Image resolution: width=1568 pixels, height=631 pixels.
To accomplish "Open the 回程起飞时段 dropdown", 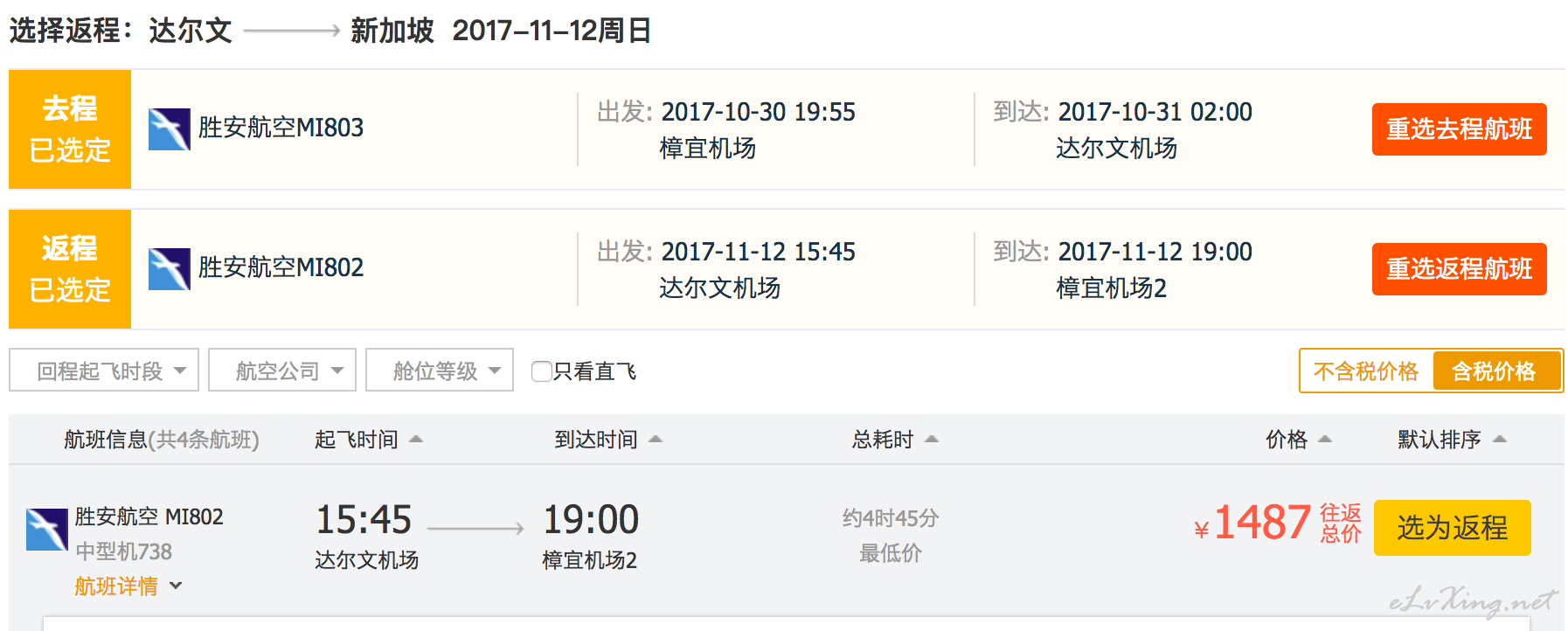I will [104, 371].
